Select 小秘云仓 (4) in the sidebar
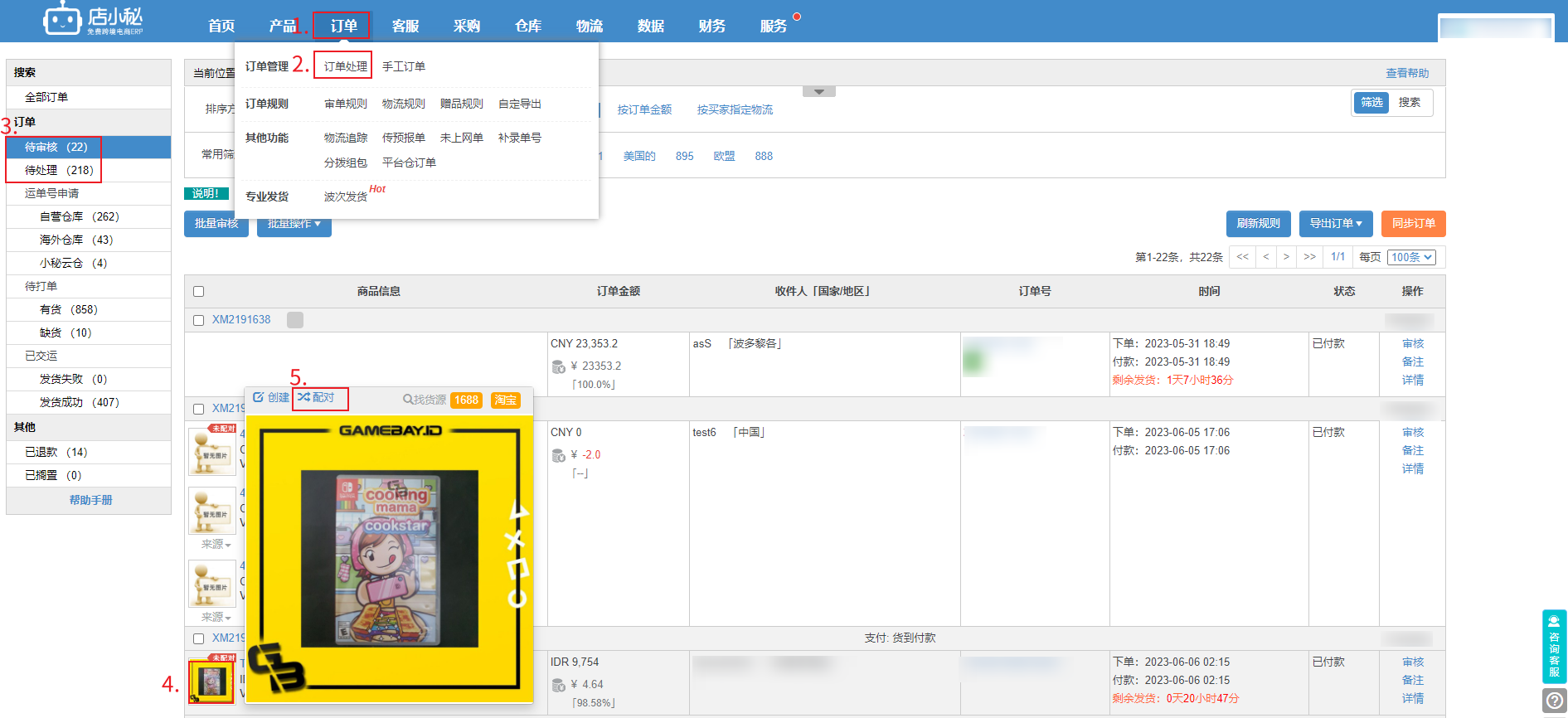The height and width of the screenshot is (718, 1568). [x=74, y=263]
